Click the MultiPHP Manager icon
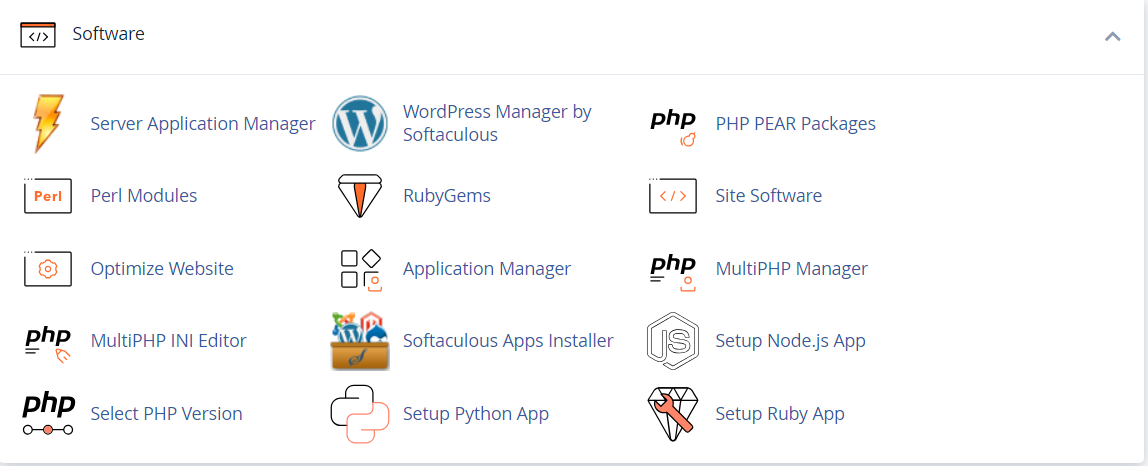The height and width of the screenshot is (466, 1148). click(x=673, y=273)
